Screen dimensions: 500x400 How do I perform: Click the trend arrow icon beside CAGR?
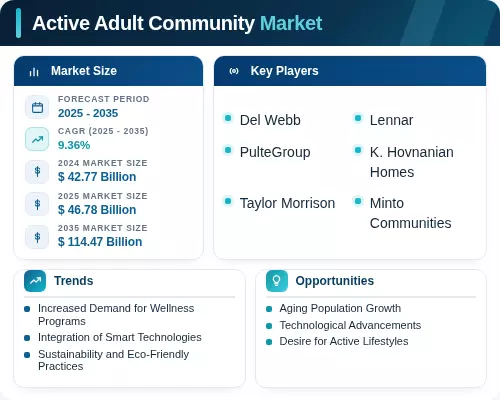[x=37, y=139]
